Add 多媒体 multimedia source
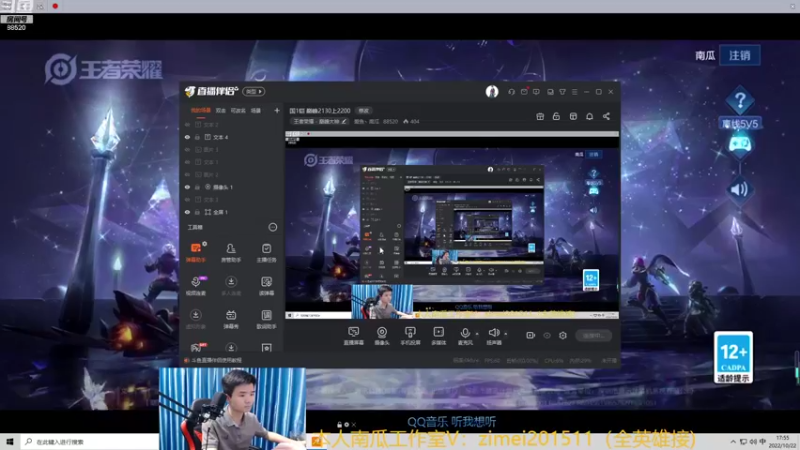800x450 pixels. (x=438, y=336)
